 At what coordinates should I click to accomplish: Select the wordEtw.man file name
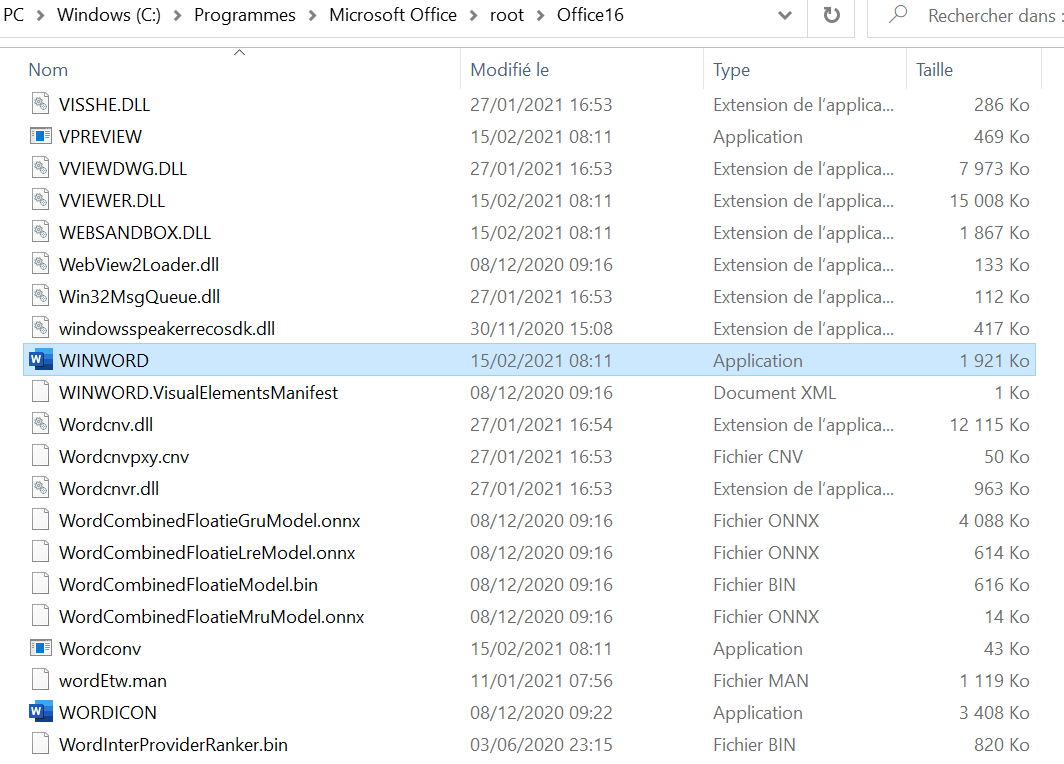click(x=113, y=681)
